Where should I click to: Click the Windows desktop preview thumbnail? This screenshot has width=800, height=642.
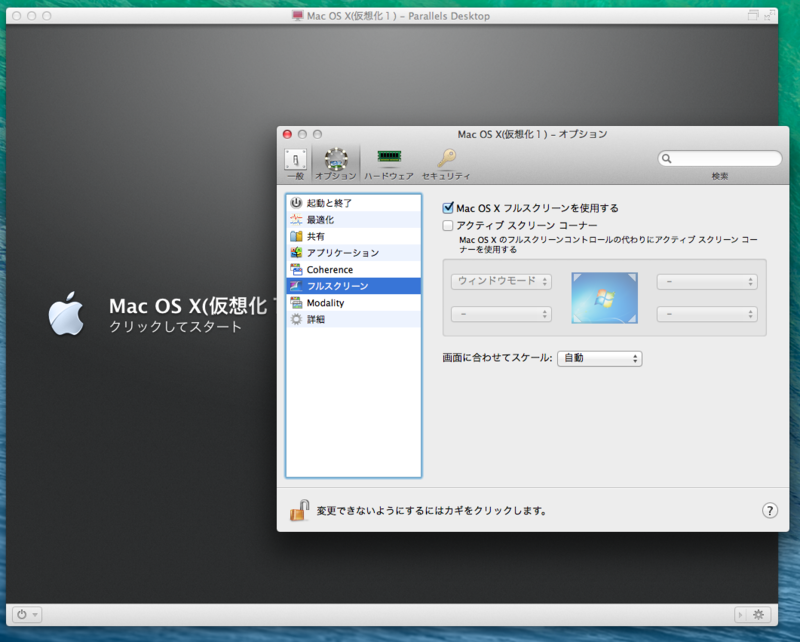pyautogui.click(x=604, y=298)
